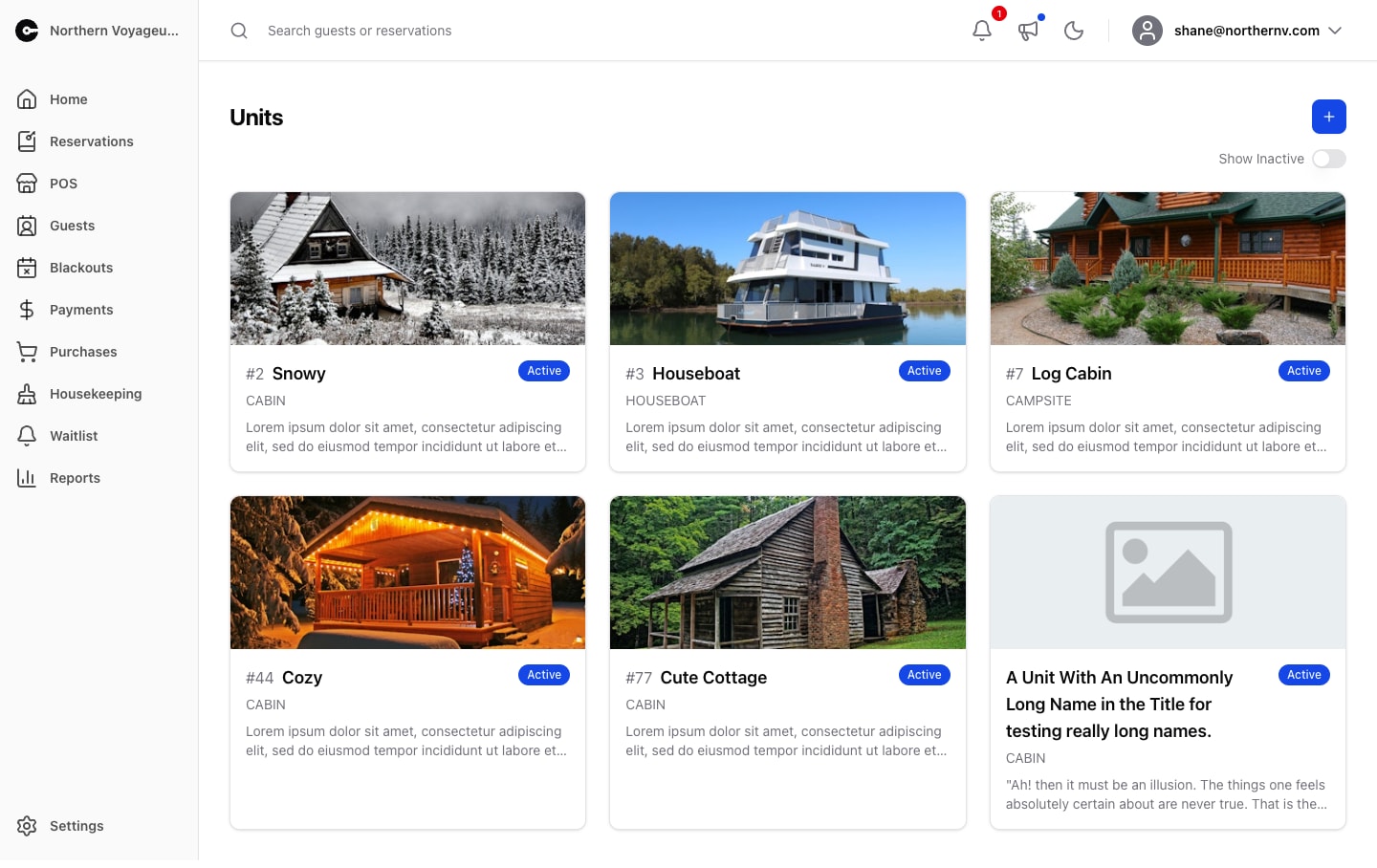Select the Housekeeping menu item
1377x868 pixels.
click(x=99, y=394)
